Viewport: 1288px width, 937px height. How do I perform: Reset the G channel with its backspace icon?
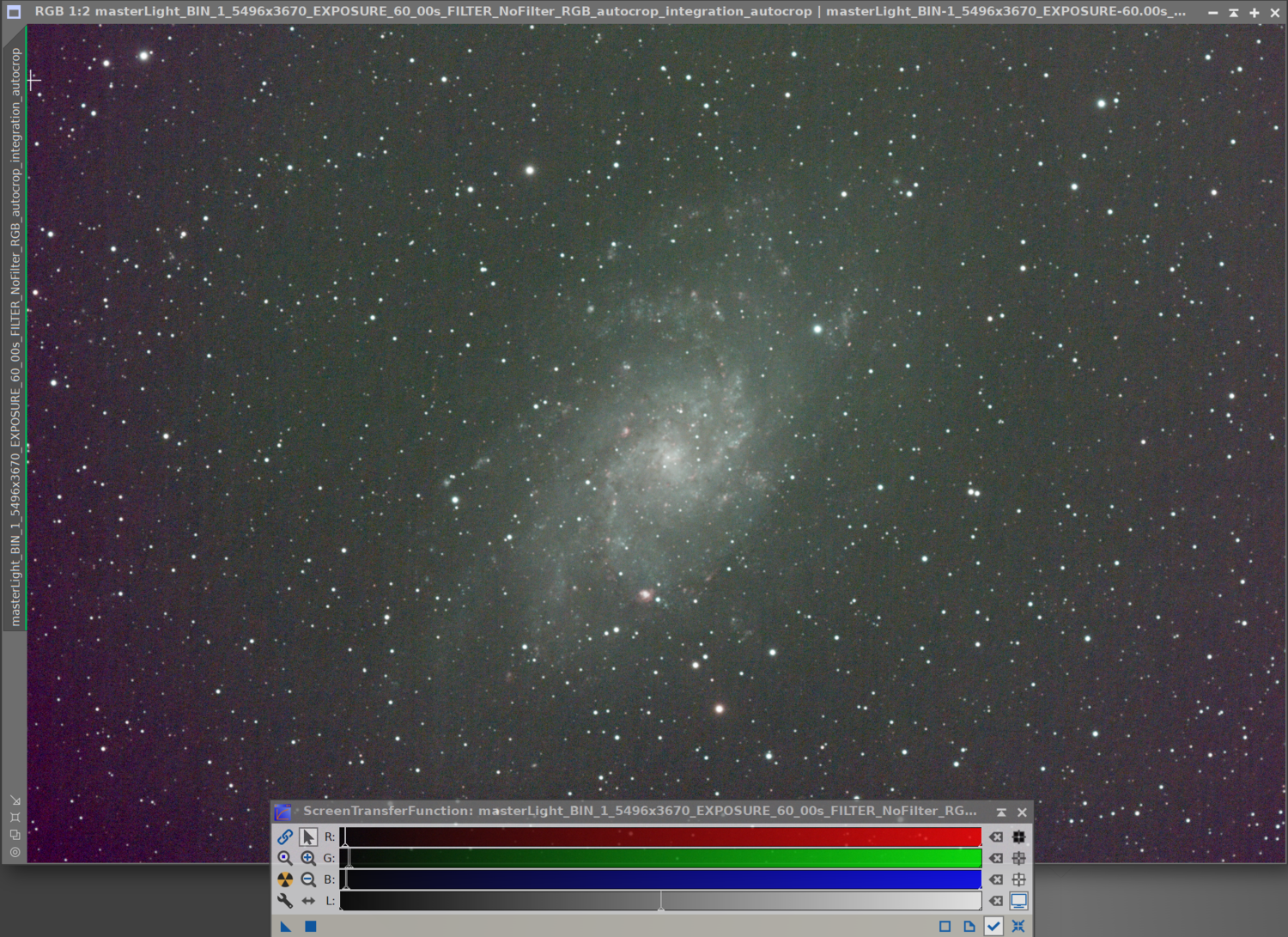click(x=996, y=858)
